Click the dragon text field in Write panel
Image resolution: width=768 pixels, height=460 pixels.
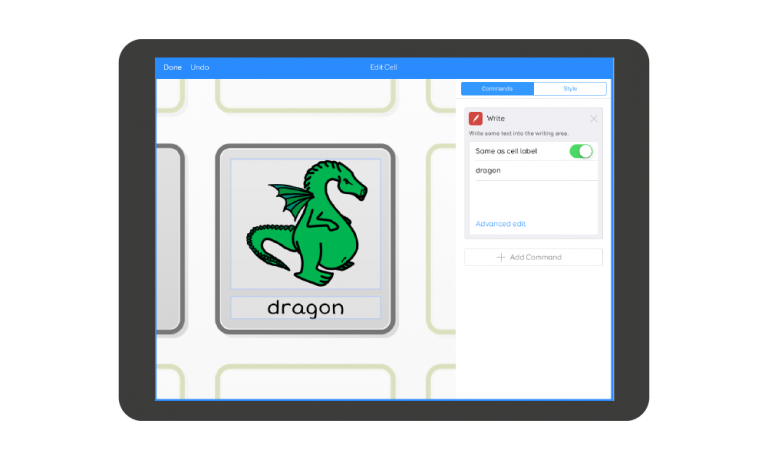tap(533, 171)
